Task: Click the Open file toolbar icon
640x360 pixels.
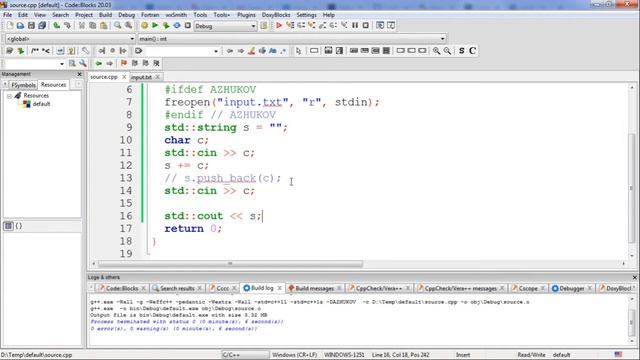Action: pos(20,26)
